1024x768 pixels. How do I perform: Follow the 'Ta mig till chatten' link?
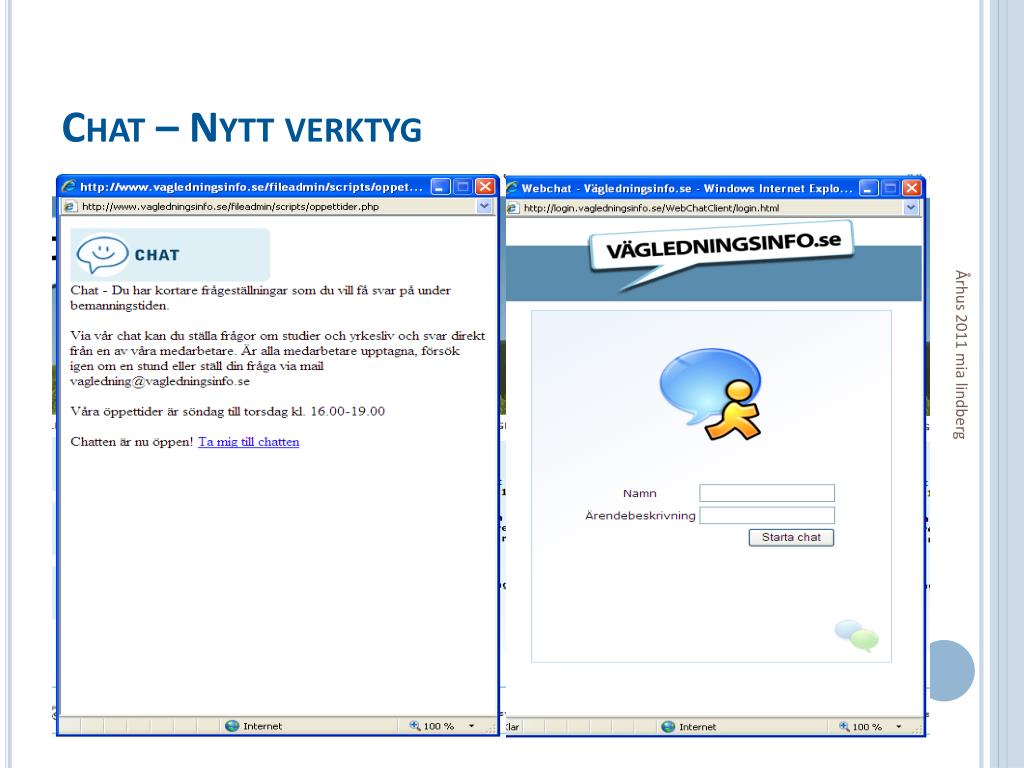(x=248, y=442)
